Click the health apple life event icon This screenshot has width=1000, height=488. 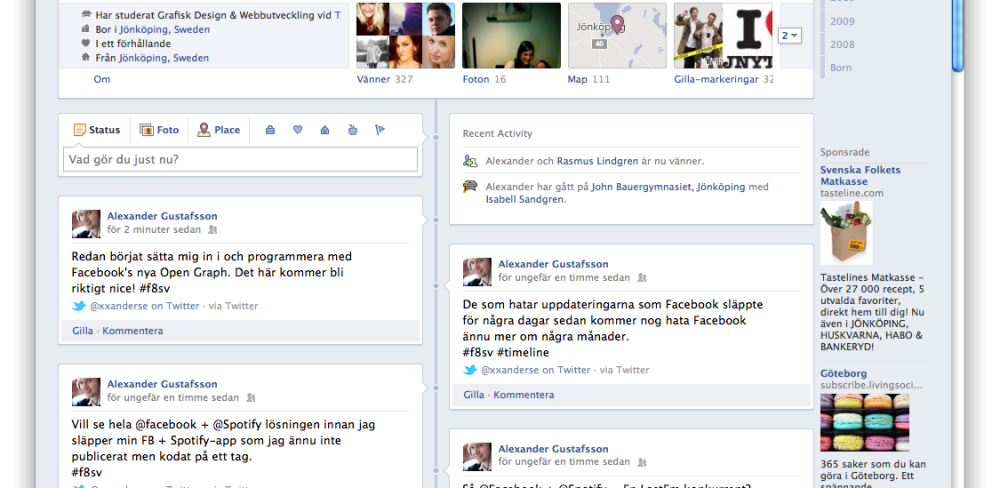(352, 130)
